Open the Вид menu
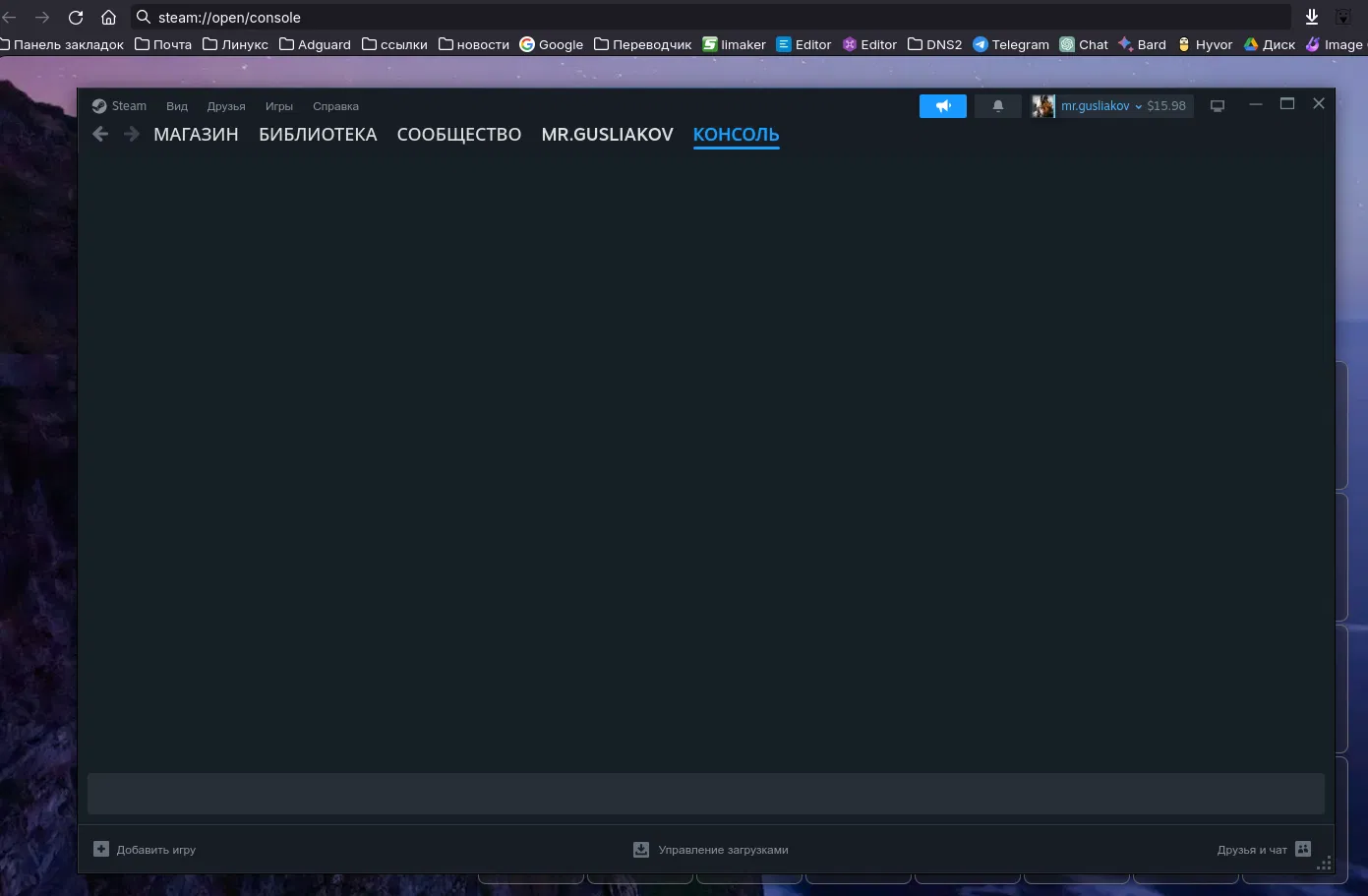The image size is (1368, 896). click(x=177, y=106)
